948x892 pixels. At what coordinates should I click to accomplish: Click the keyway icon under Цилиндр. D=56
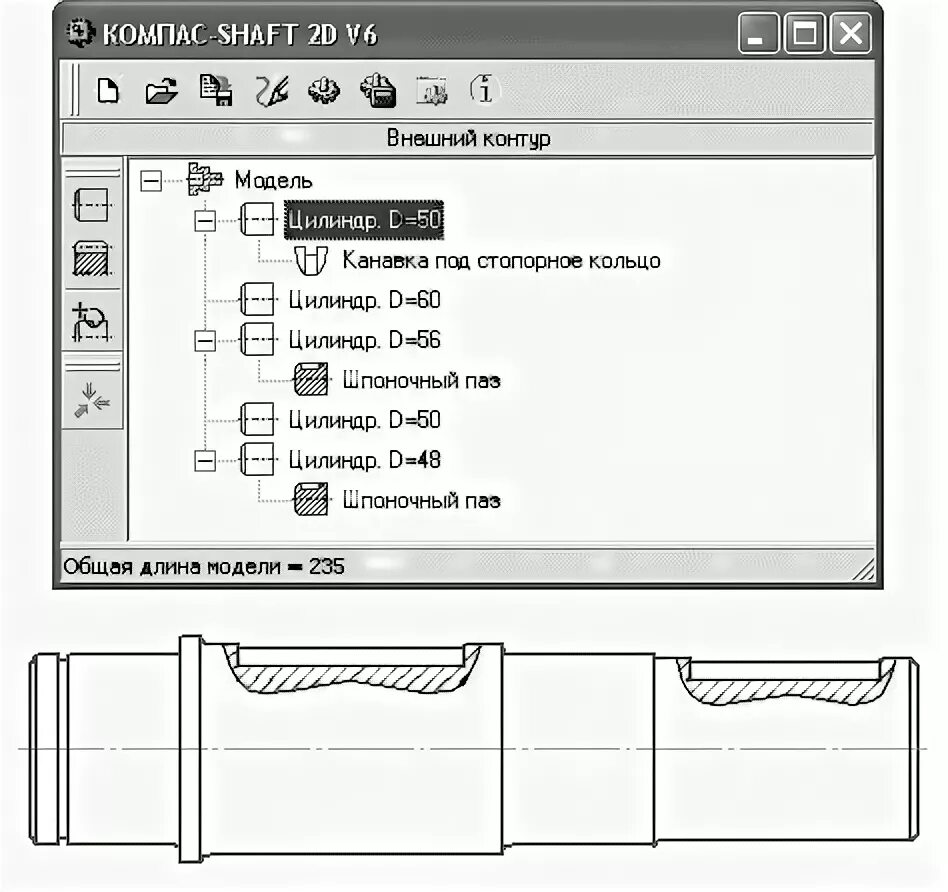click(311, 379)
